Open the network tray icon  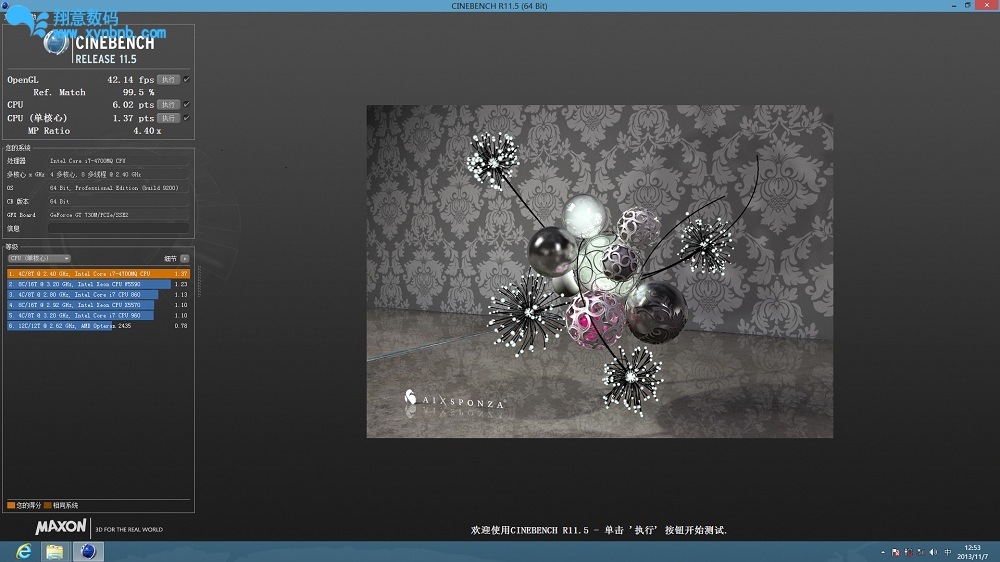click(921, 552)
